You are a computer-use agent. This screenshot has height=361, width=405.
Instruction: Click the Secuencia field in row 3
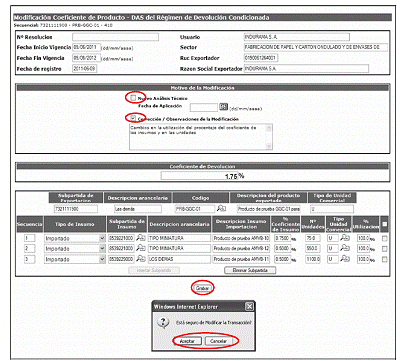tap(30, 259)
